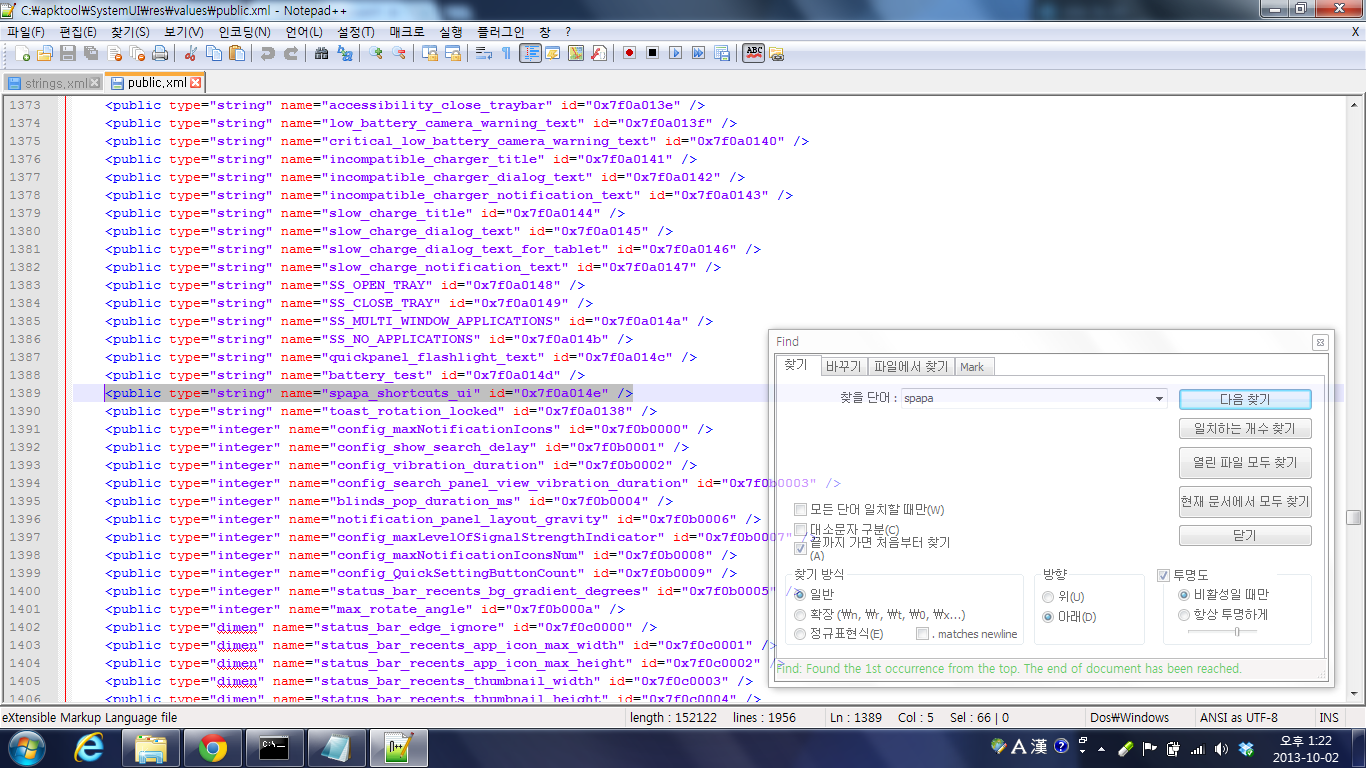Click the Undo arrow in toolbar
The width and height of the screenshot is (1366, 768).
(x=267, y=53)
